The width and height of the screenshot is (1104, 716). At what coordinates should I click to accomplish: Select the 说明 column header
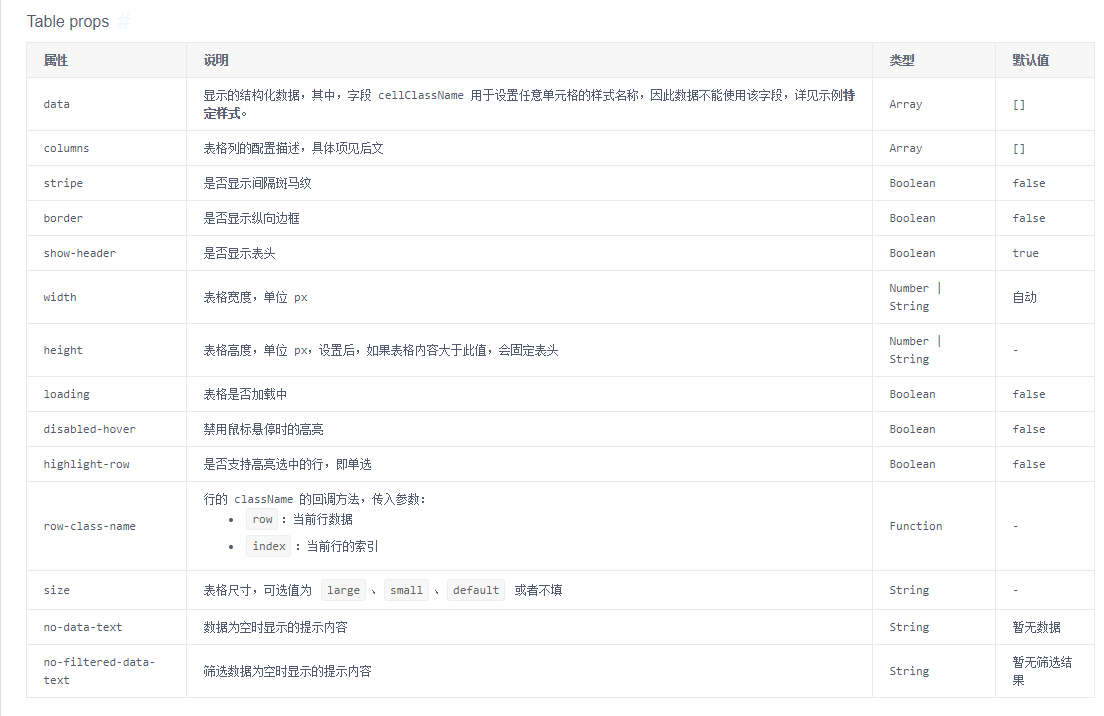216,60
